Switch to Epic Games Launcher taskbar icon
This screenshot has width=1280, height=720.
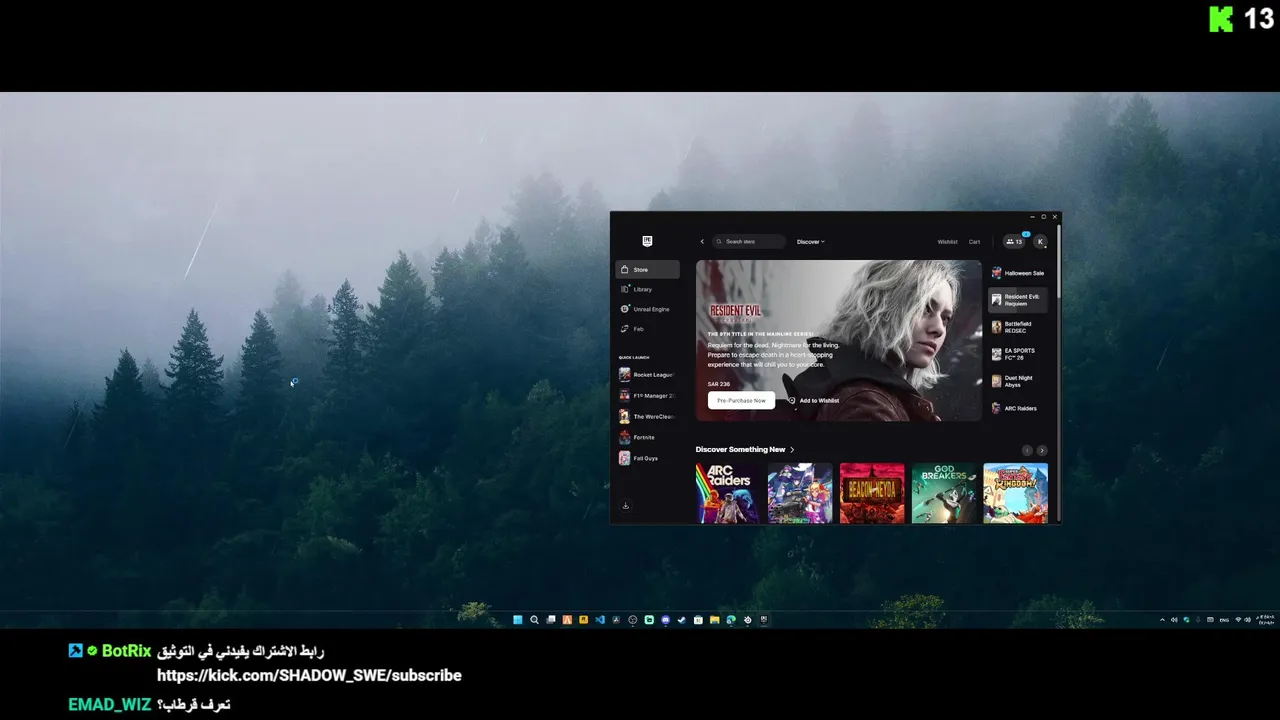click(763, 620)
